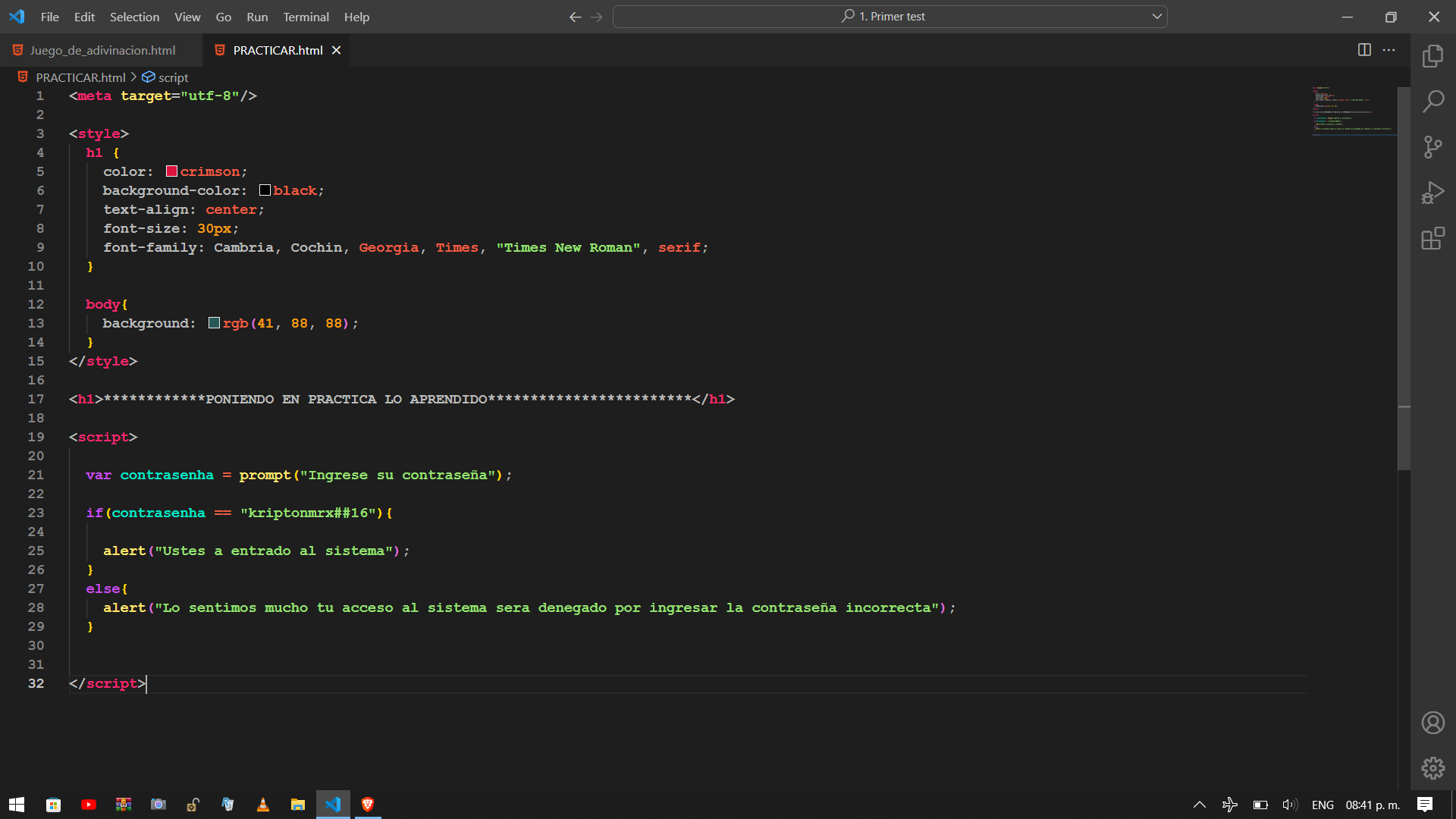
Task: Open the Selection menu
Action: [x=134, y=17]
